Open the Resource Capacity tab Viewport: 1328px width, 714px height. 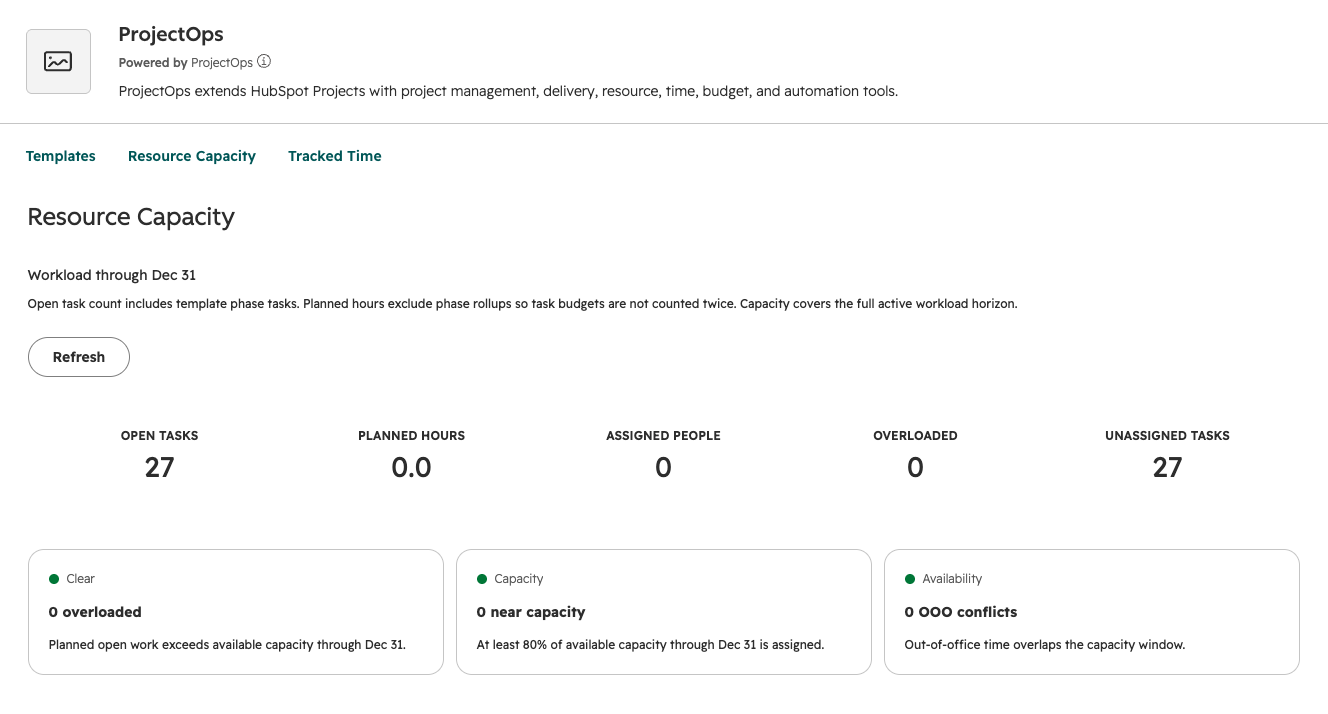click(x=192, y=156)
